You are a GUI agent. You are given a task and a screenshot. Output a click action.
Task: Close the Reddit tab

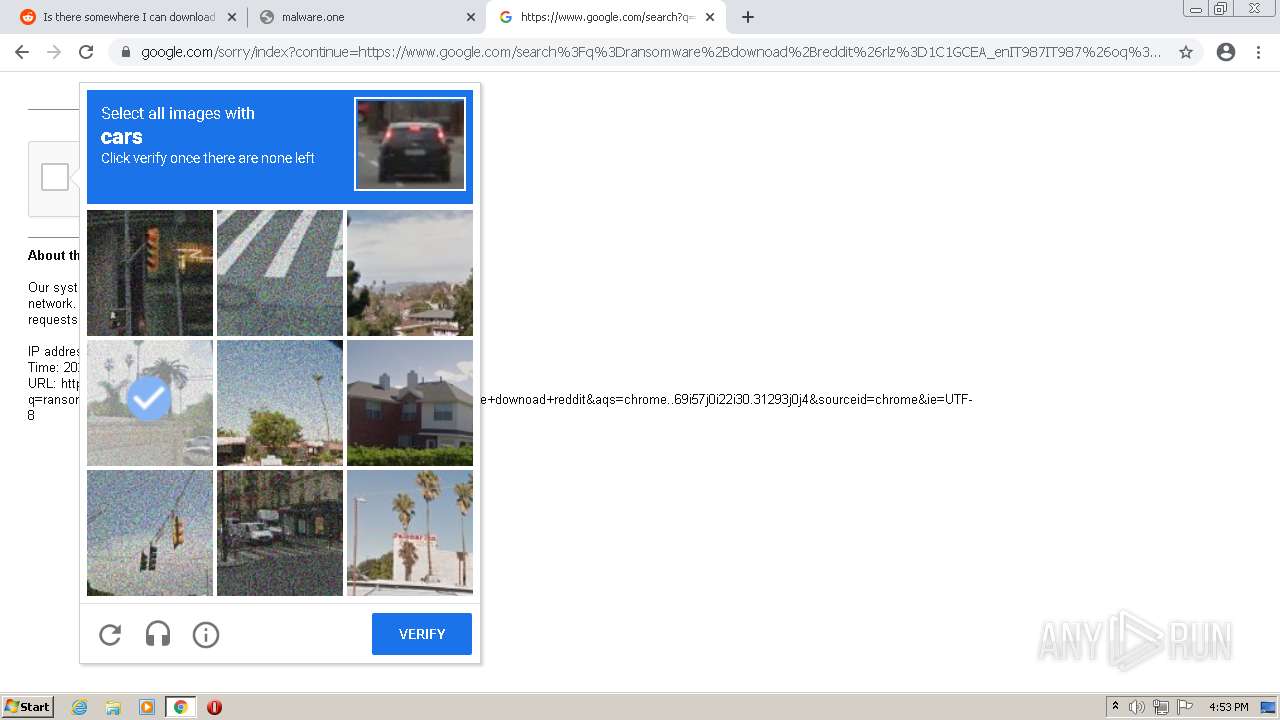pyautogui.click(x=232, y=17)
